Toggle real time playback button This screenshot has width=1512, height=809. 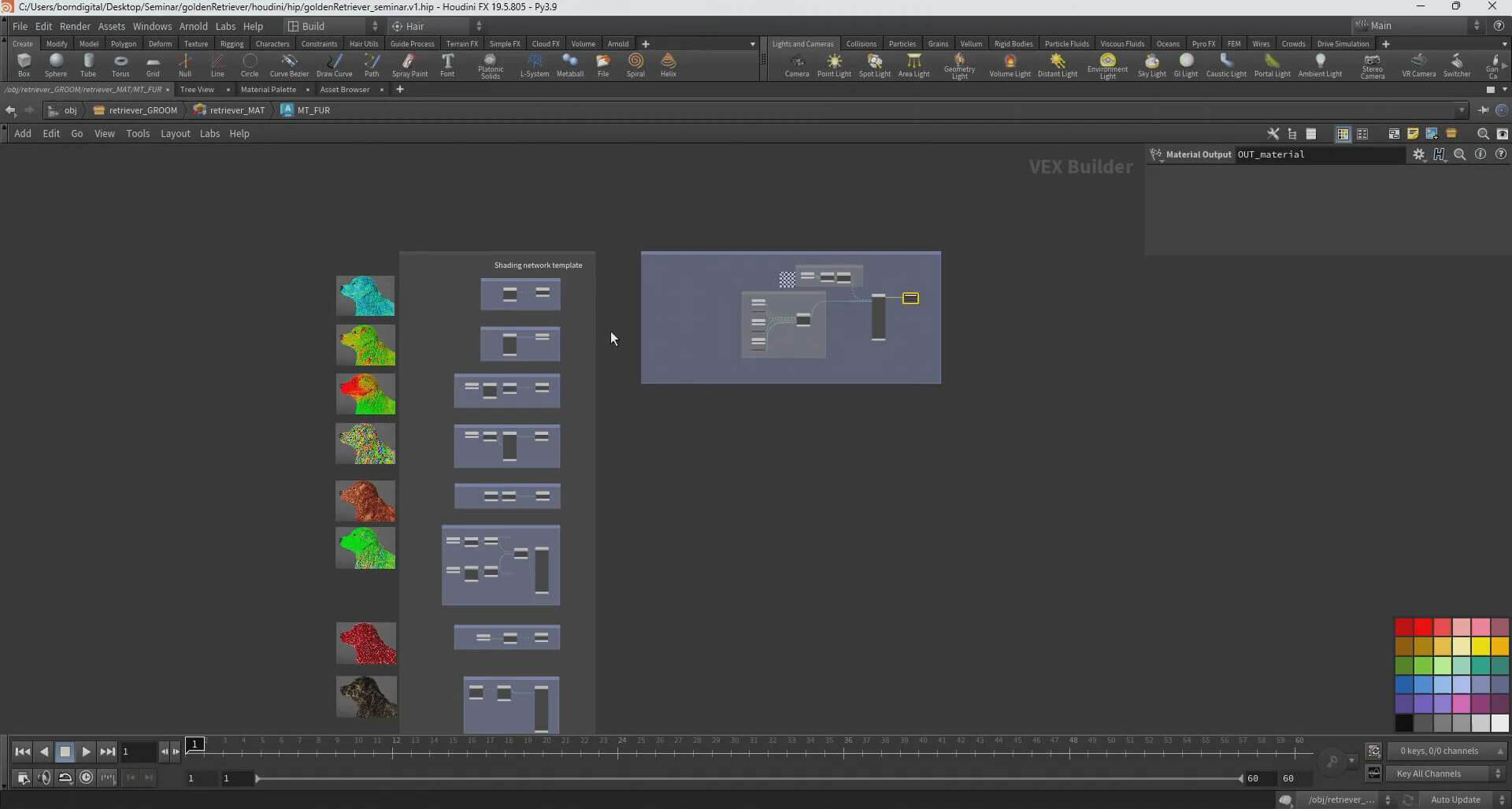(87, 777)
